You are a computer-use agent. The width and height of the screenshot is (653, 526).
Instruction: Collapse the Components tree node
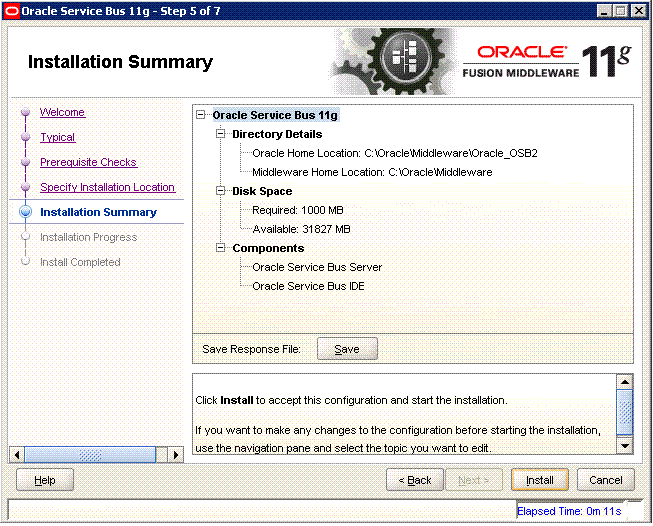(x=220, y=248)
